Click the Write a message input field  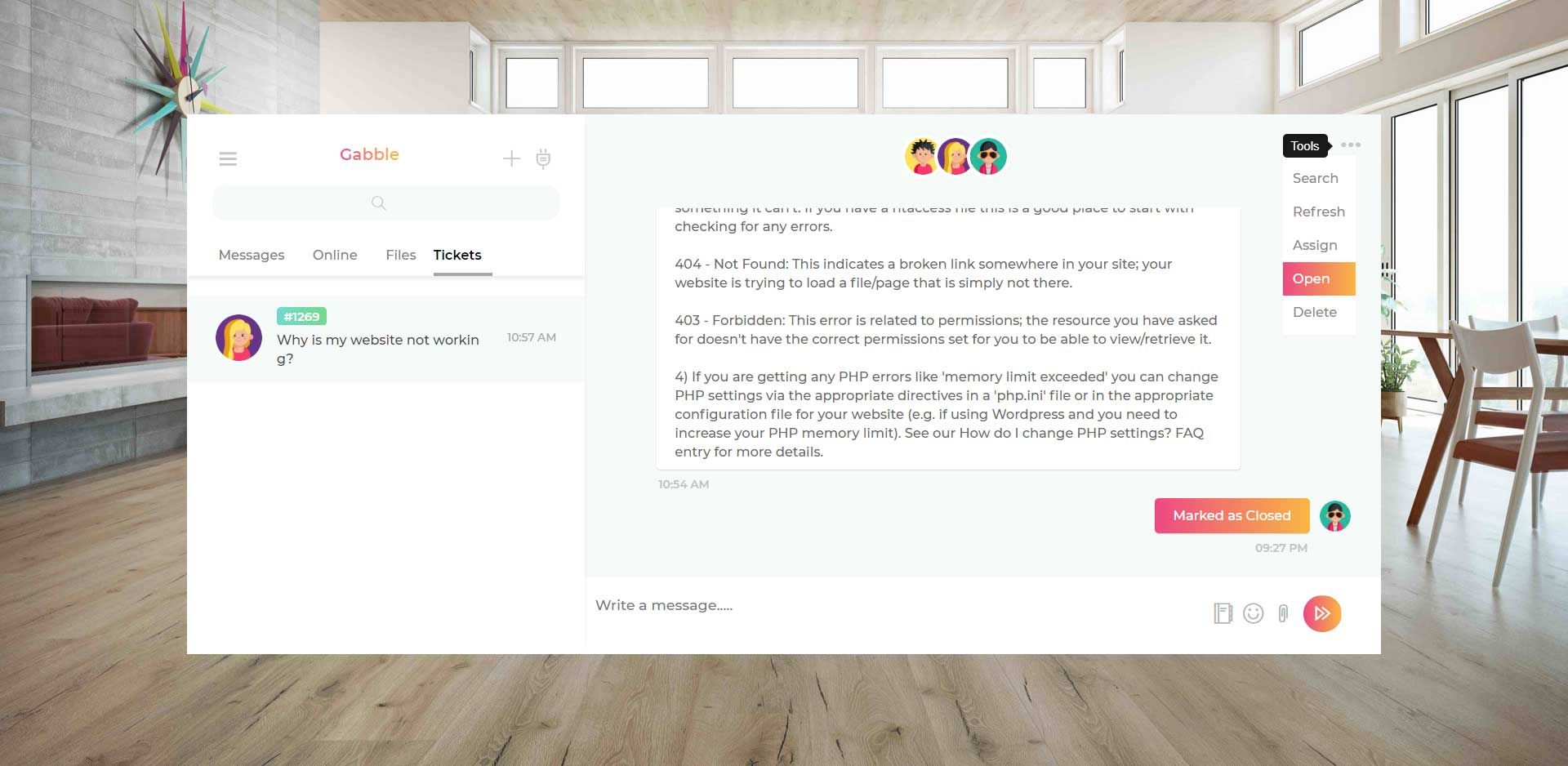(890, 605)
